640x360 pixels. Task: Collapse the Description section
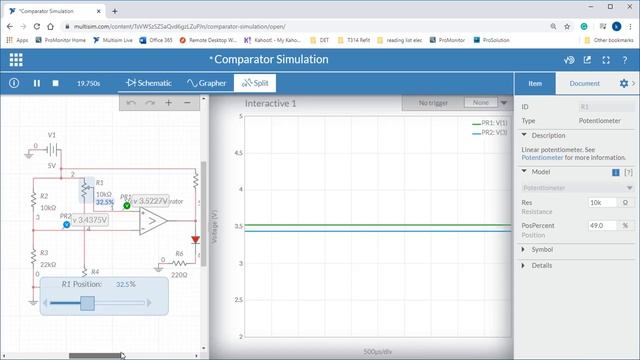coord(524,135)
